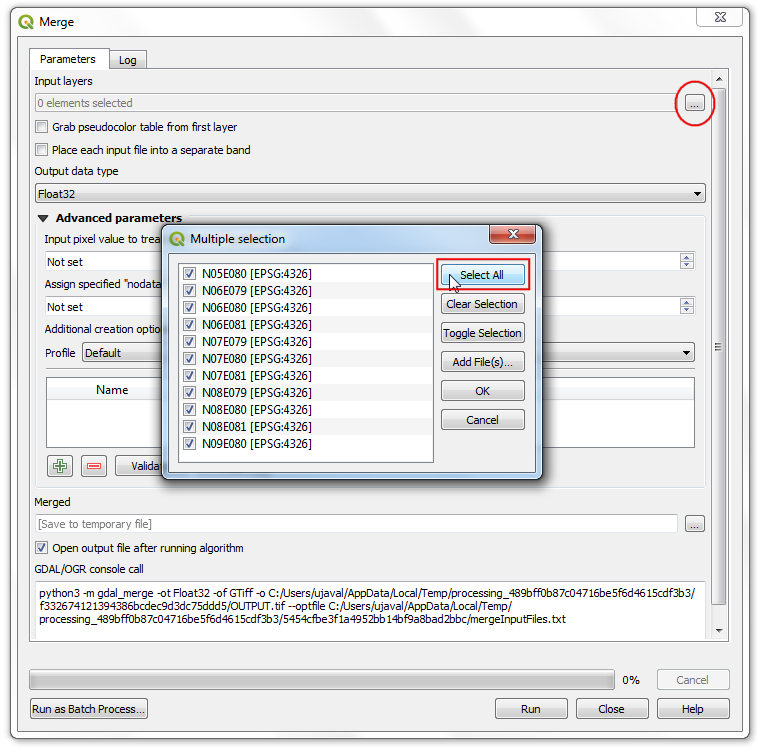Select the Parameters tab

point(68,59)
